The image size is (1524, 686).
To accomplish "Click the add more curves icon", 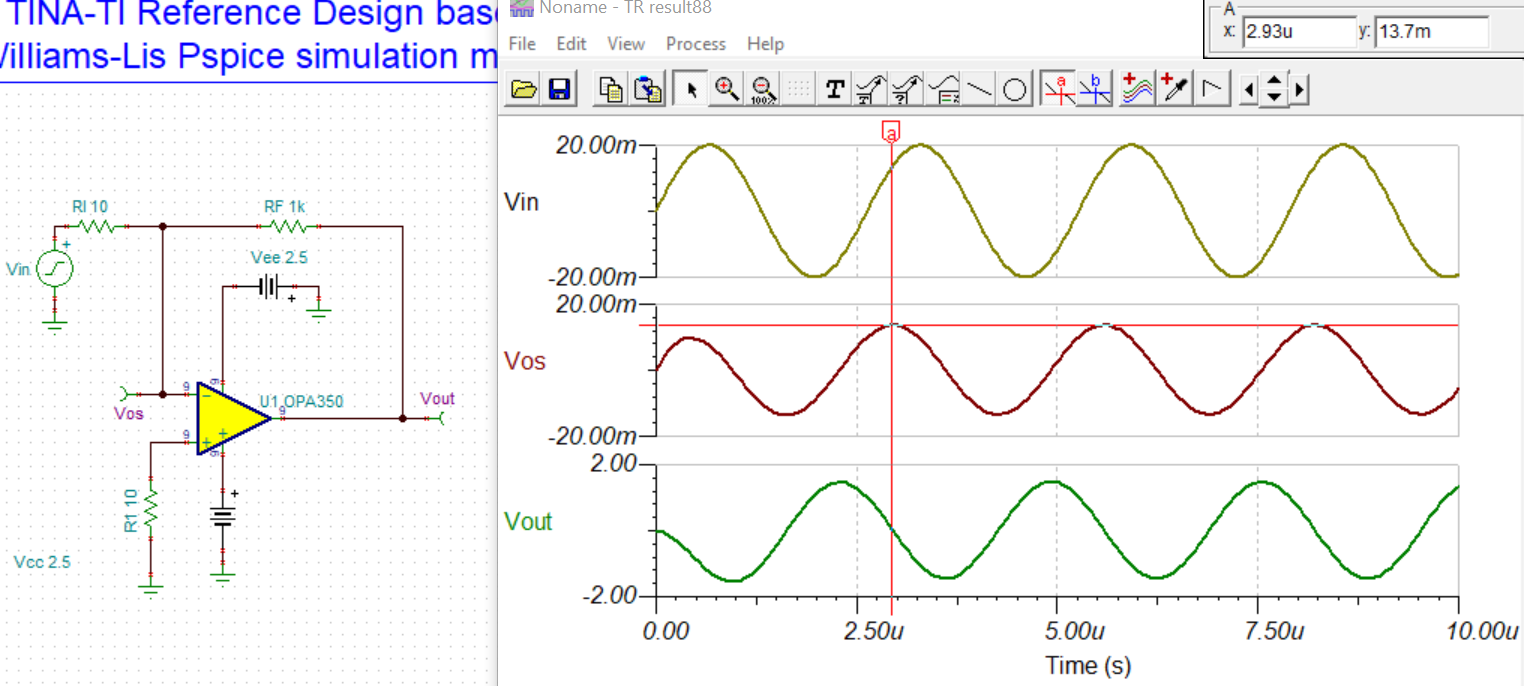I will 1137,90.
